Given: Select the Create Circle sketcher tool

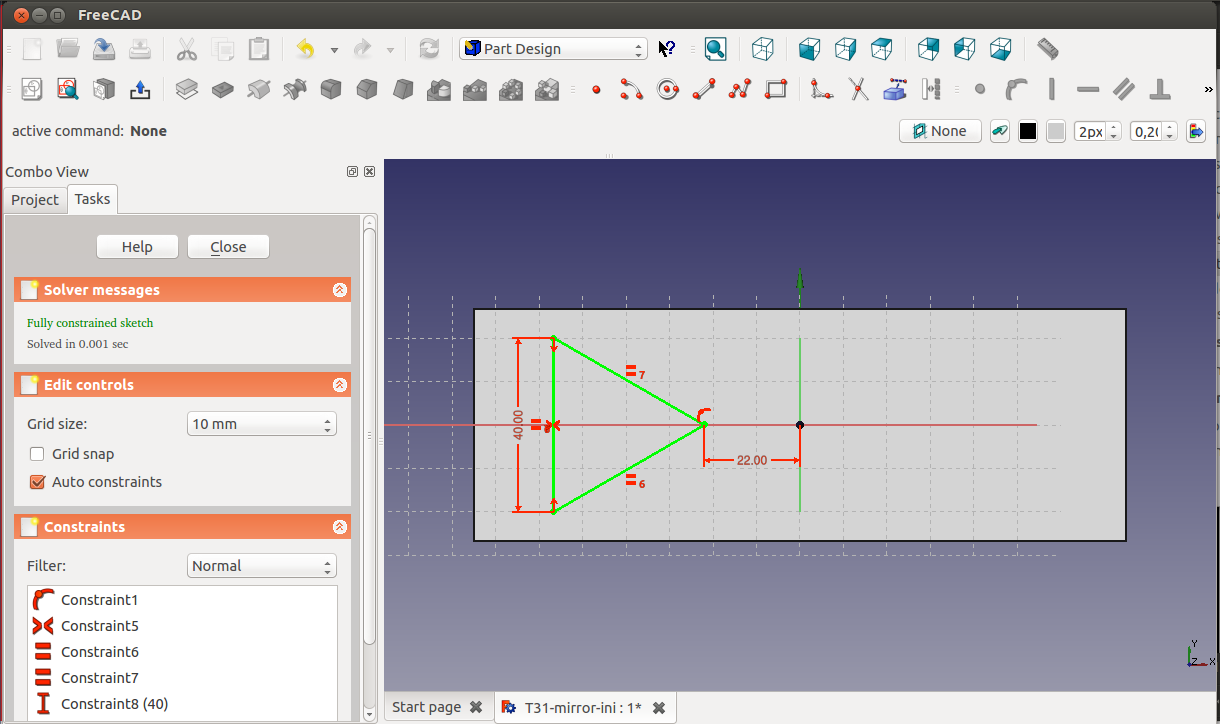Looking at the screenshot, I should pos(668,90).
